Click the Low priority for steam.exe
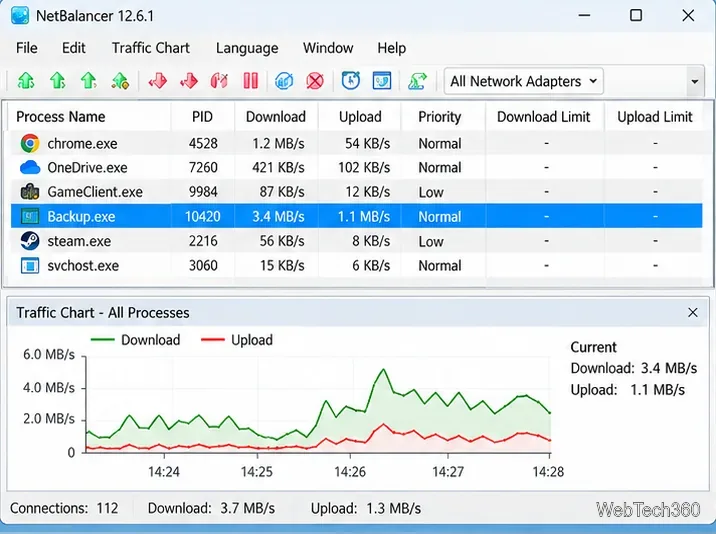 pos(431,241)
